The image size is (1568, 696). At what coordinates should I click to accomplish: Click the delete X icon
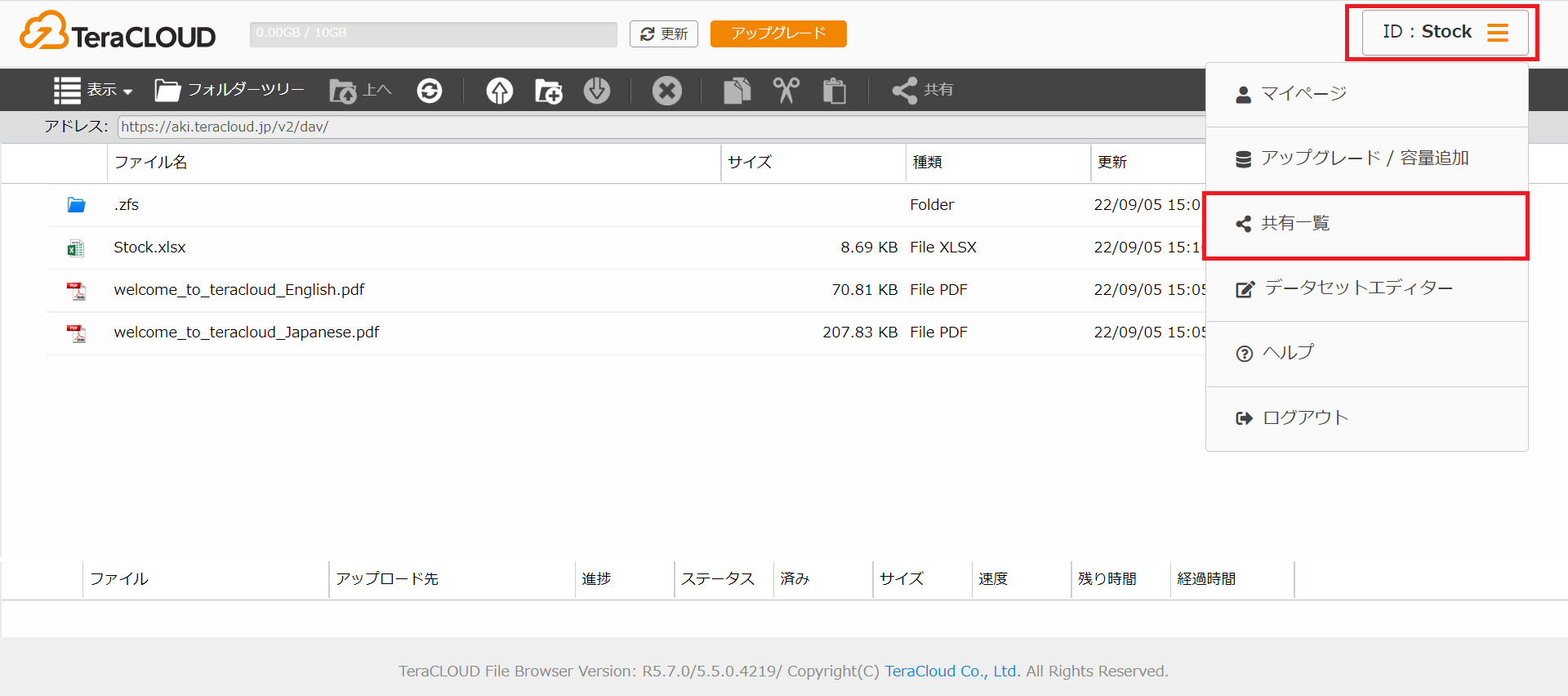pyautogui.click(x=667, y=90)
